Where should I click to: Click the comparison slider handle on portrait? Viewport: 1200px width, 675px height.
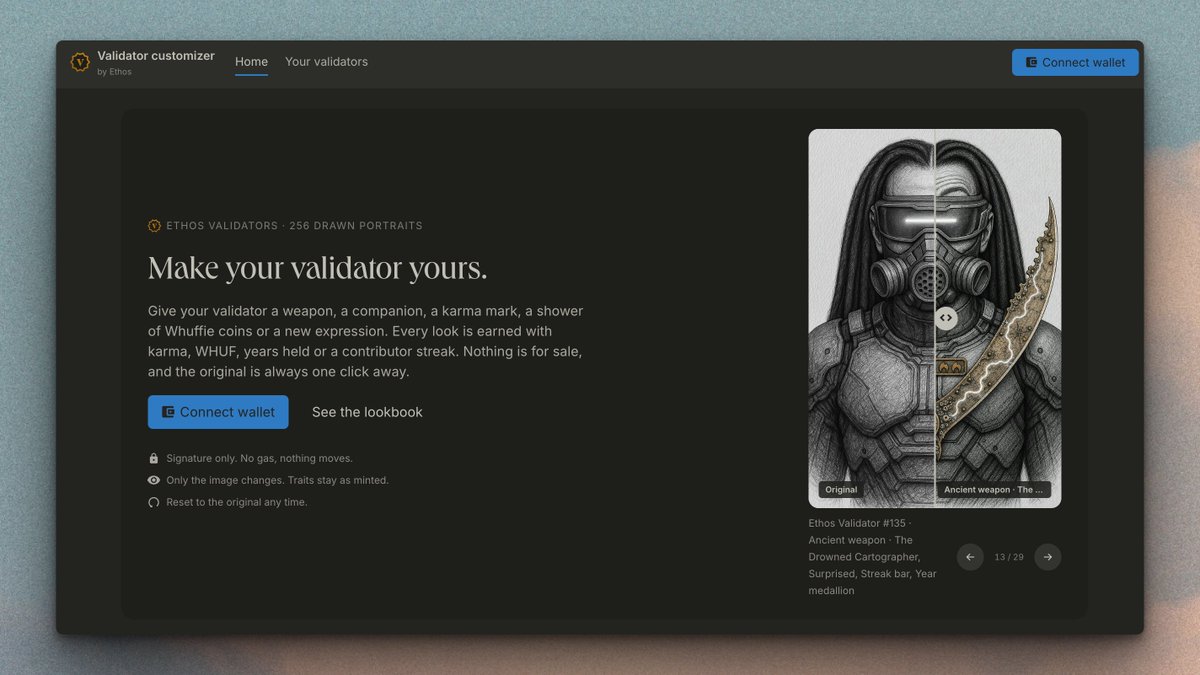tap(946, 318)
